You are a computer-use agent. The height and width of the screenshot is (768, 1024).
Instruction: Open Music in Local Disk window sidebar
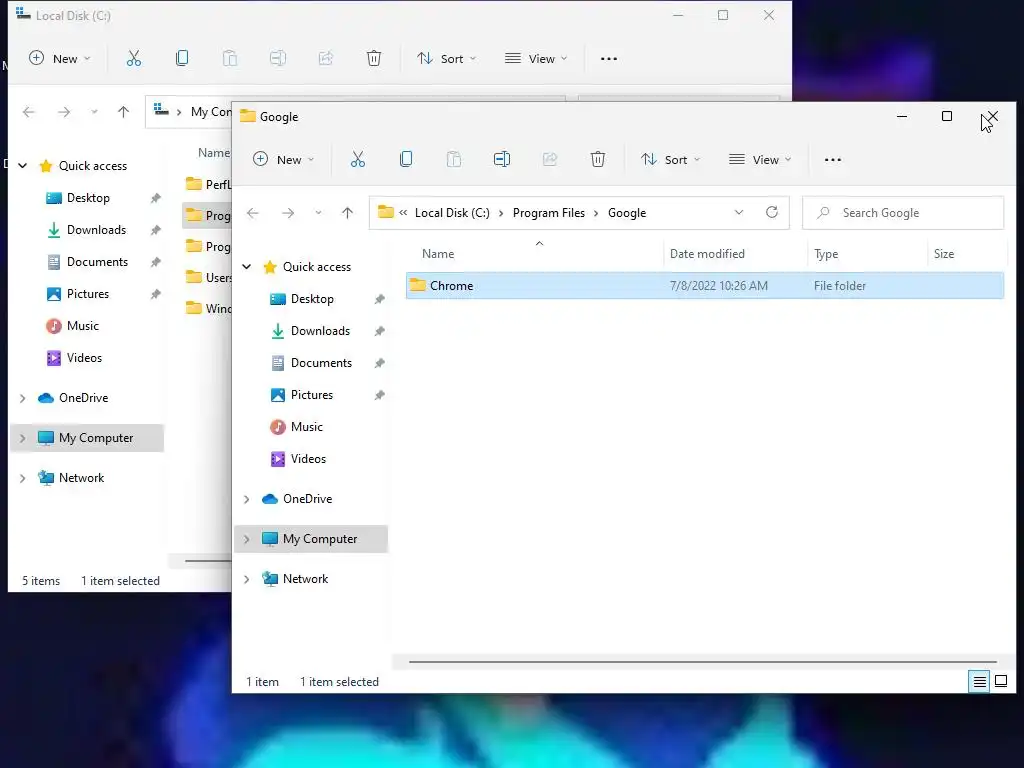point(82,326)
